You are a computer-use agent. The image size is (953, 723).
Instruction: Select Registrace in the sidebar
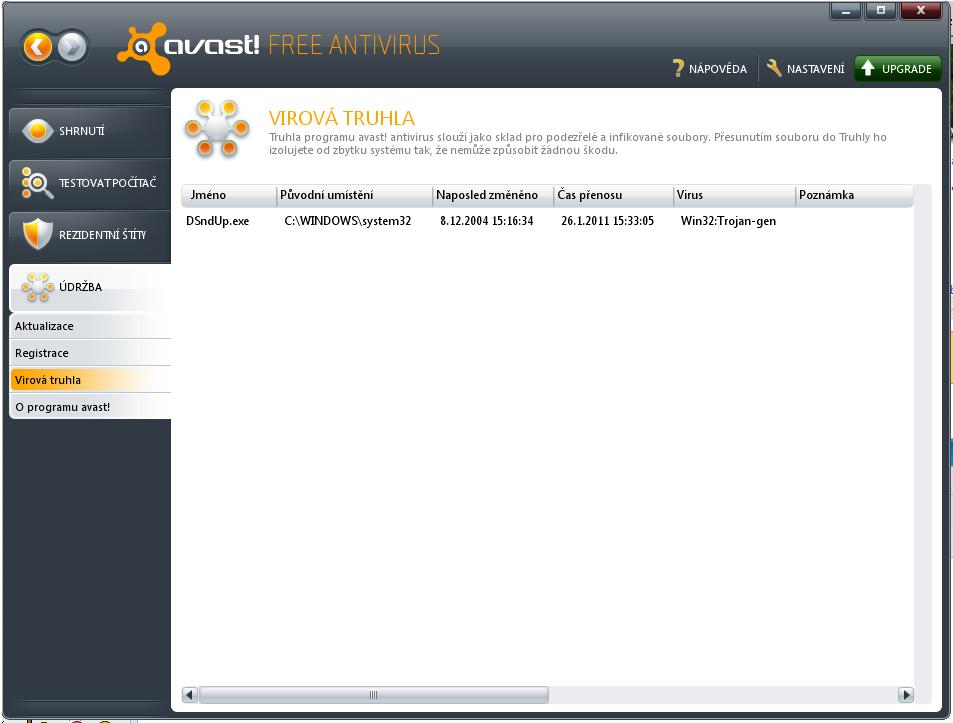90,353
